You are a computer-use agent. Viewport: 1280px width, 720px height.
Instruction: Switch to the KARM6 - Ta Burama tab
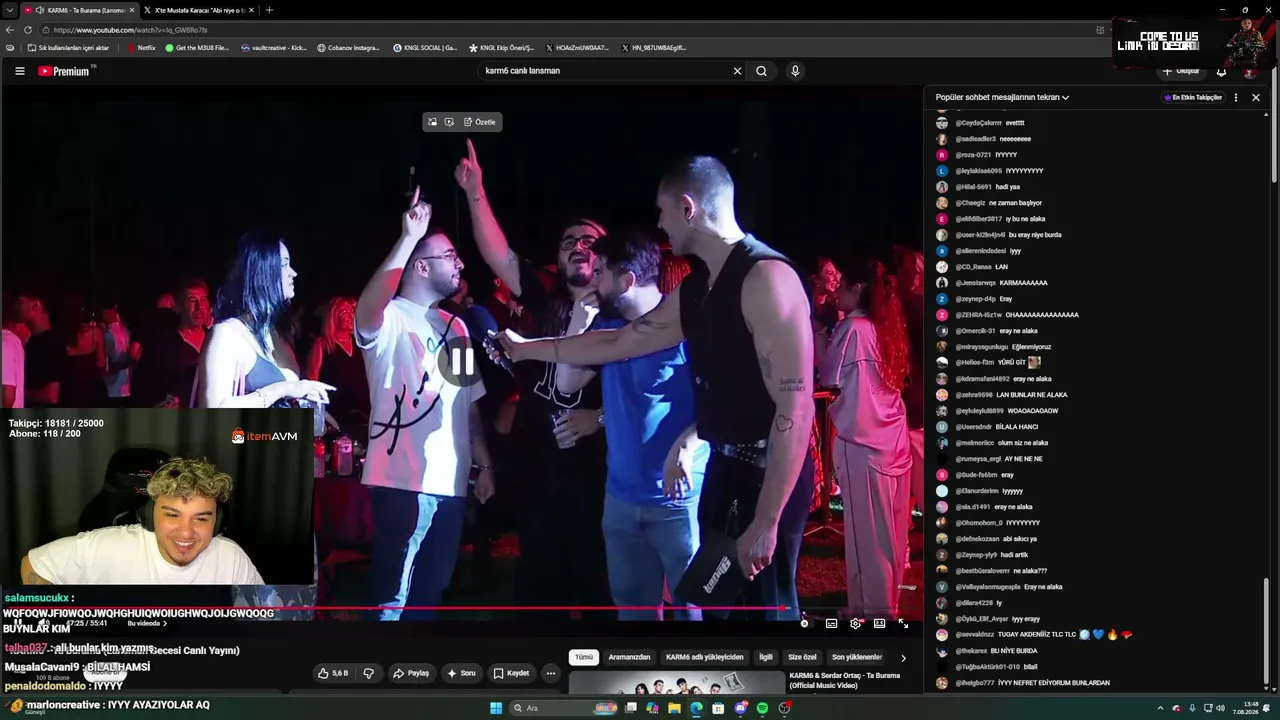pos(79,10)
